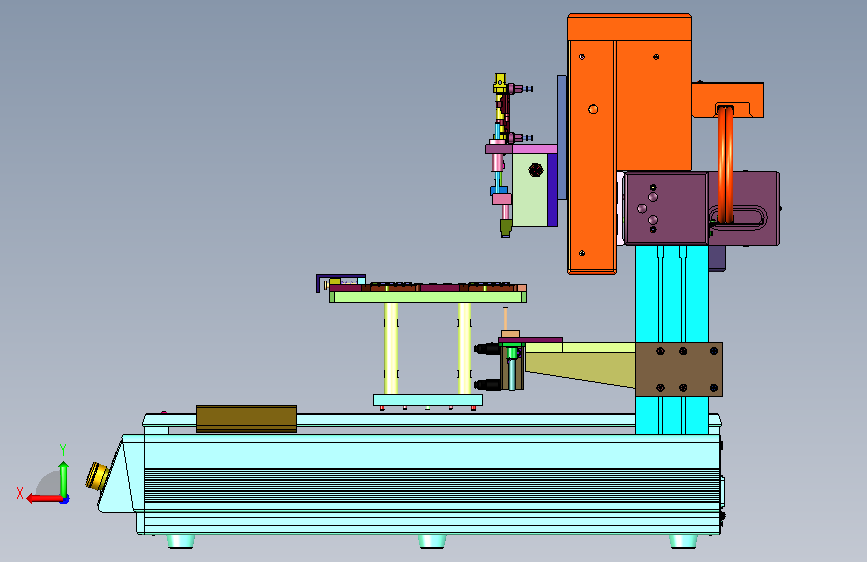
Task: Pick the yellow fitting atop dispenser assembly
Action: tap(500, 84)
